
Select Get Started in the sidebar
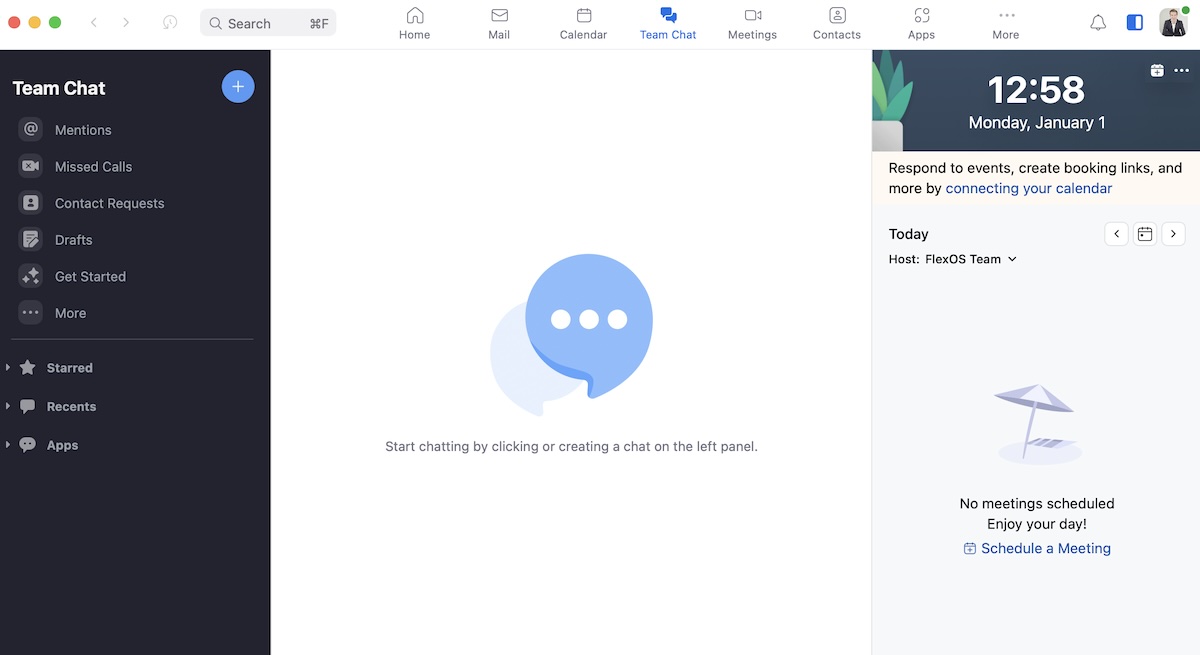[x=90, y=276]
